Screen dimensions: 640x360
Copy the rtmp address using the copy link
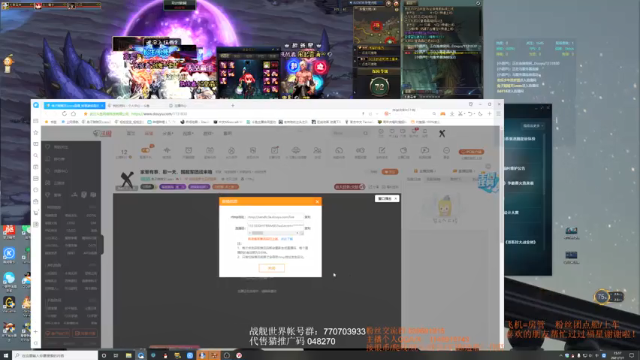click(307, 217)
